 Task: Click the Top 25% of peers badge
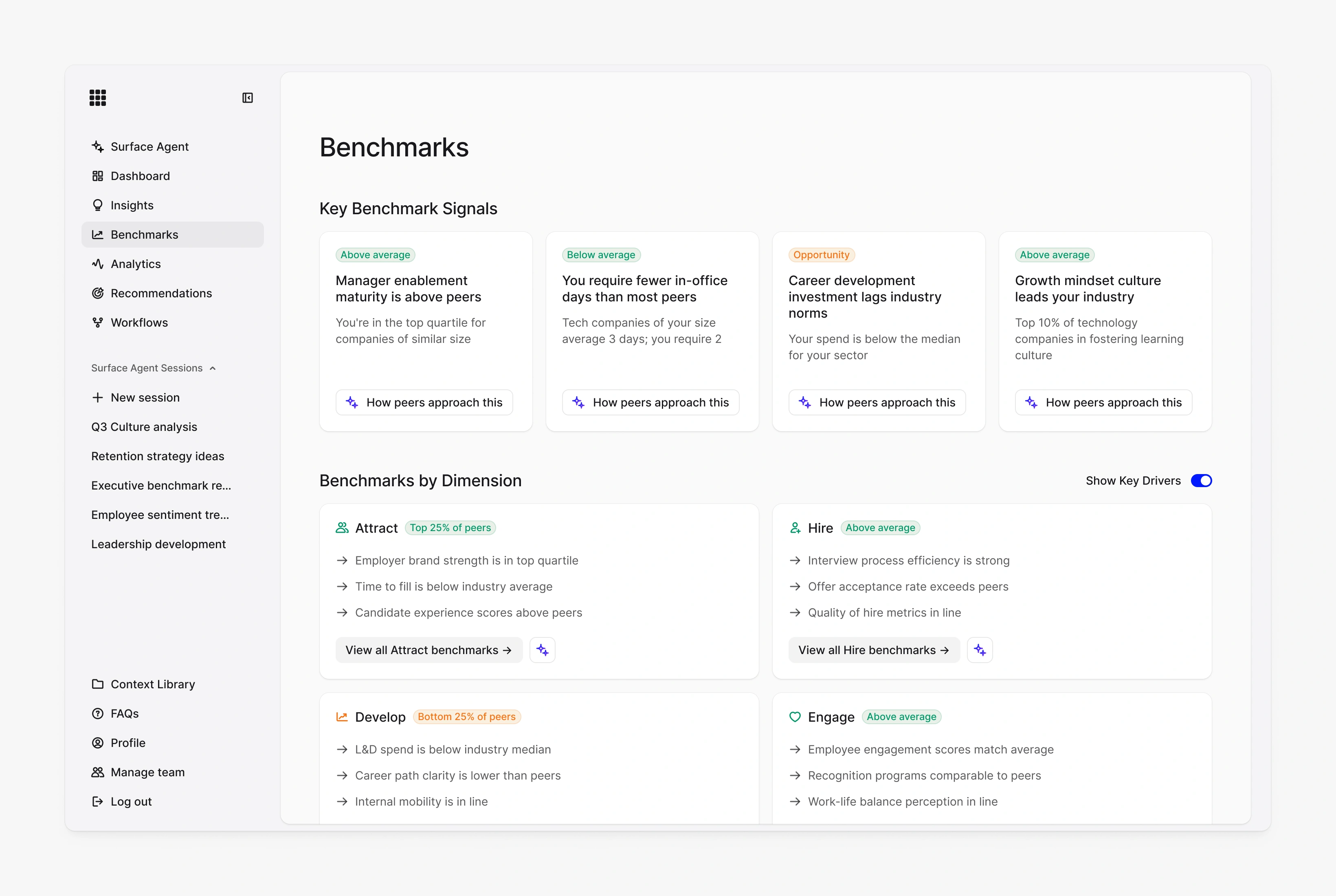coord(450,528)
